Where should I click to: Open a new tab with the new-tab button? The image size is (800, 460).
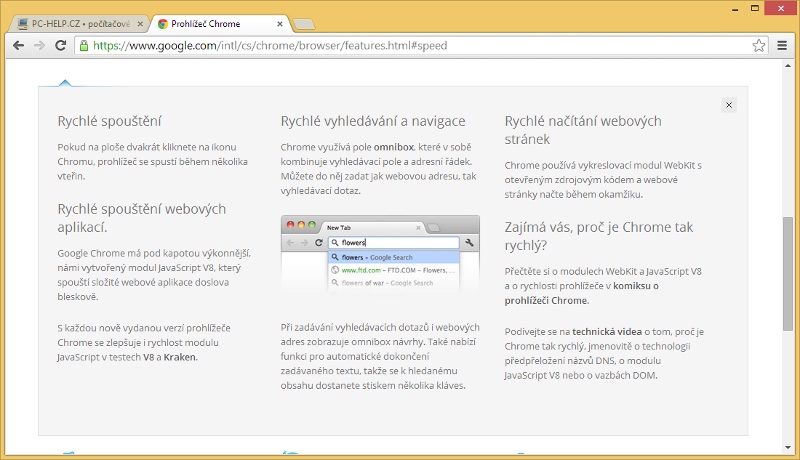[x=305, y=23]
